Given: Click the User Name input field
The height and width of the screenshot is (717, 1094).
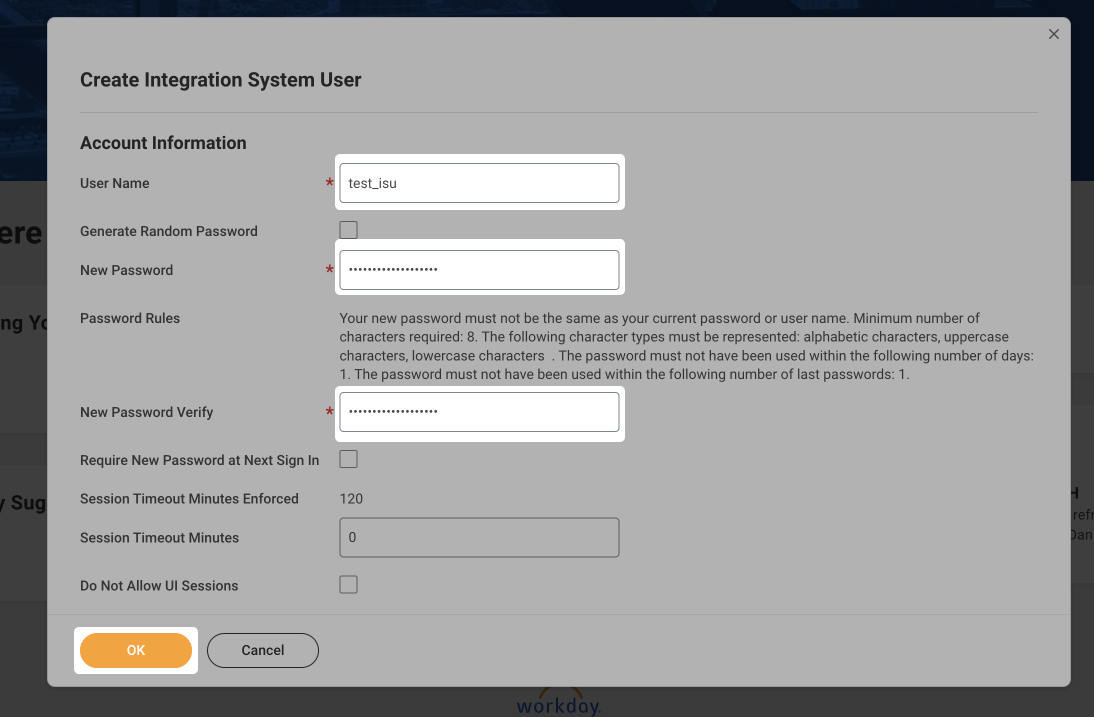Looking at the screenshot, I should [x=479, y=183].
